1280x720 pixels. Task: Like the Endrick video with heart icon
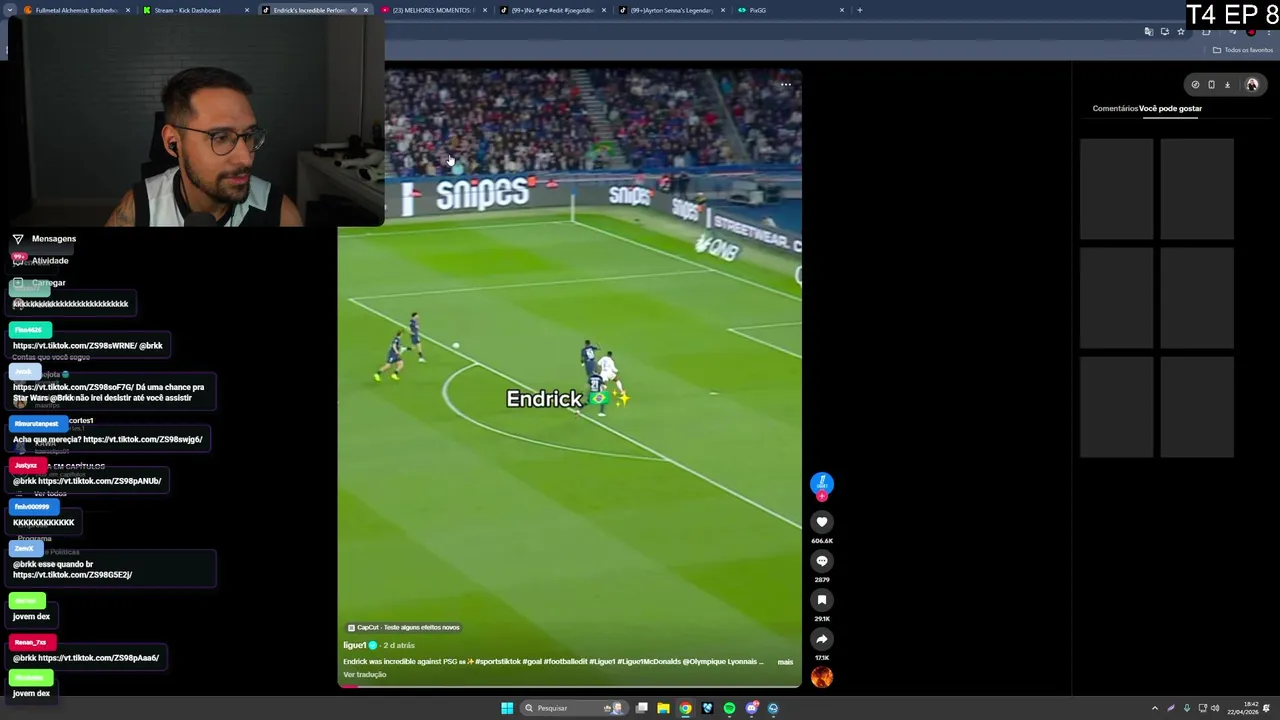[822, 522]
